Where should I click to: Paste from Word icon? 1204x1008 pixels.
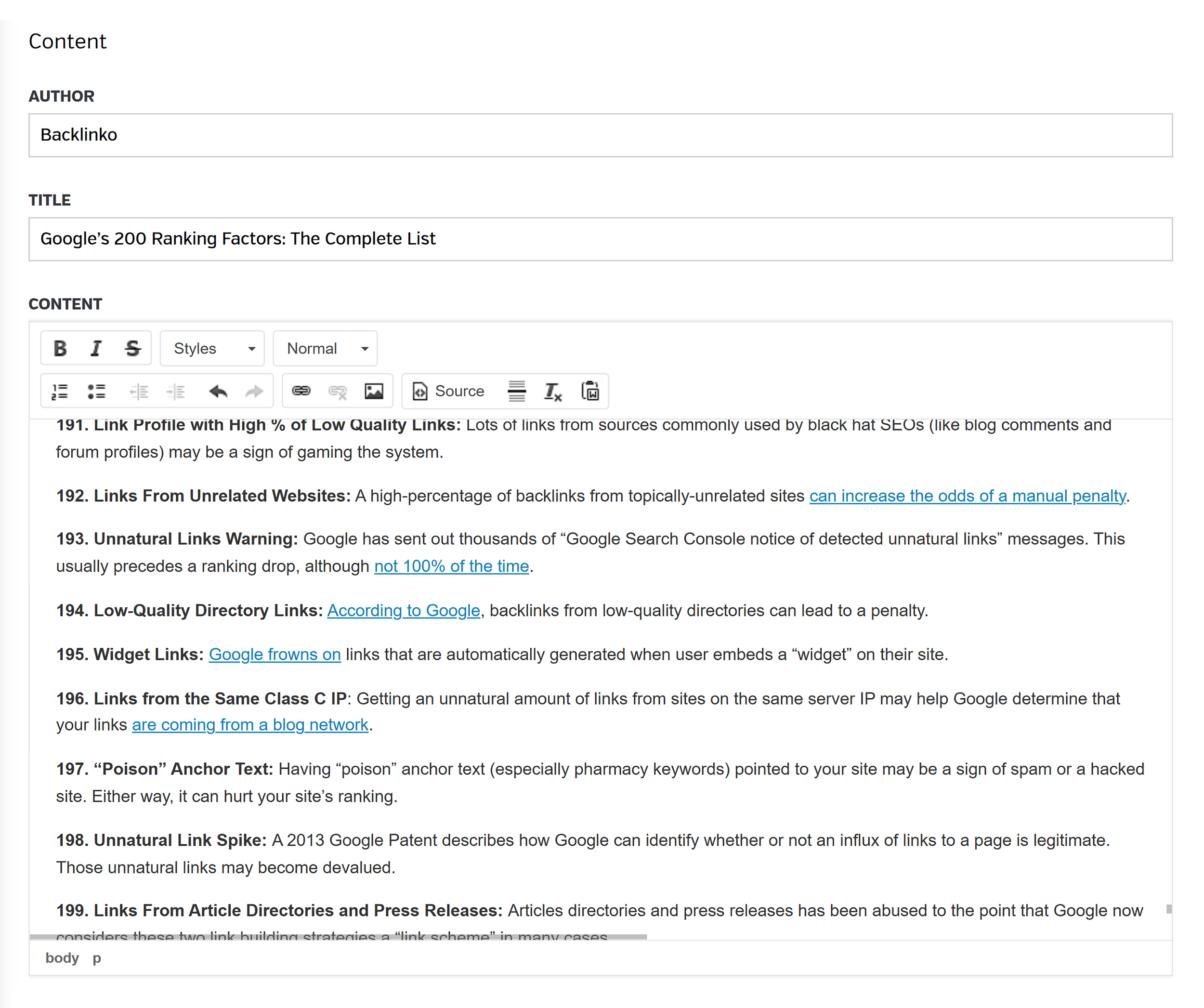(x=590, y=391)
